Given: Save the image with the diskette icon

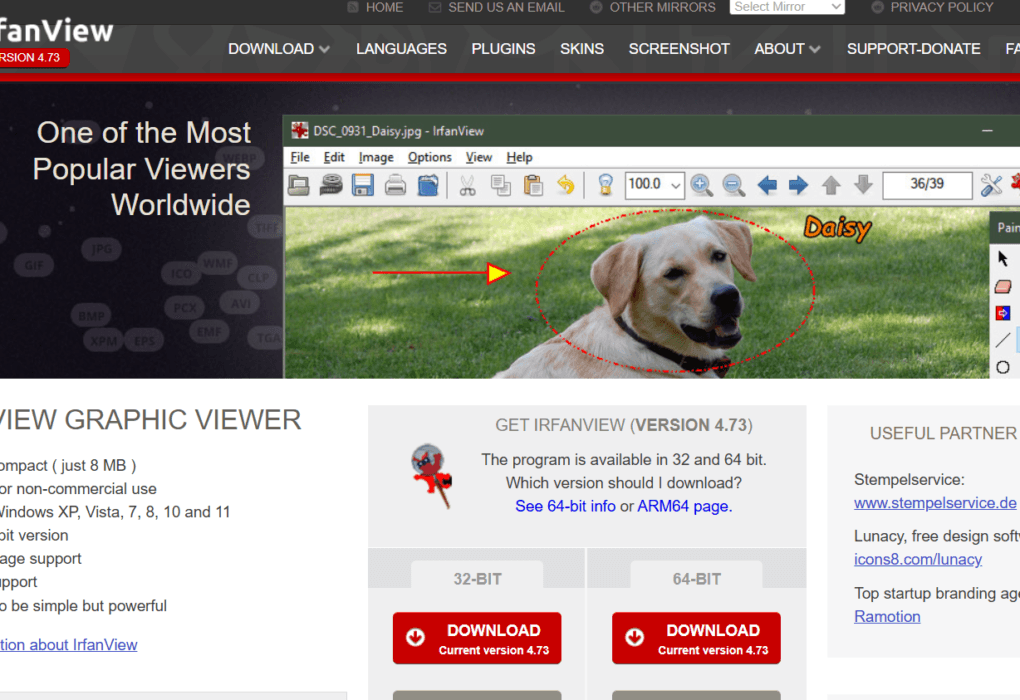Looking at the screenshot, I should click(x=362, y=185).
